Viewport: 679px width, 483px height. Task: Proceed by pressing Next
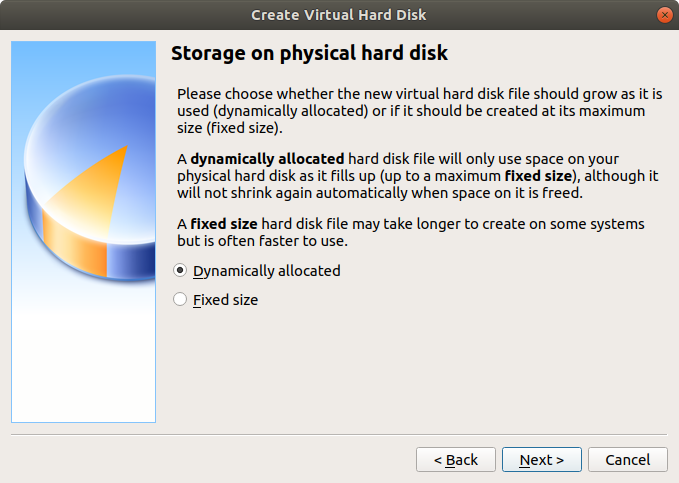(x=541, y=460)
